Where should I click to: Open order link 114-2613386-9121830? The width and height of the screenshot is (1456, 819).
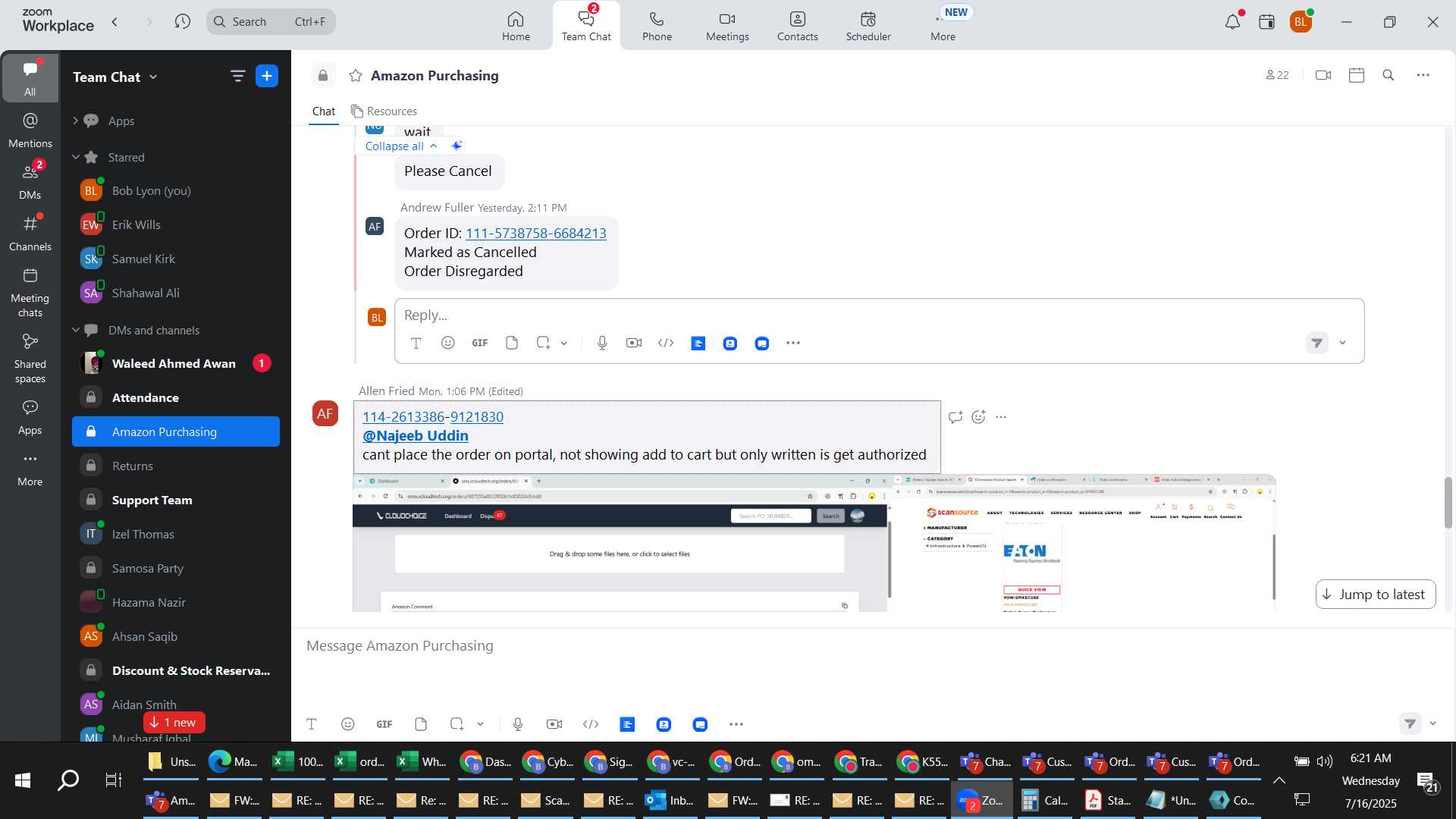click(433, 417)
